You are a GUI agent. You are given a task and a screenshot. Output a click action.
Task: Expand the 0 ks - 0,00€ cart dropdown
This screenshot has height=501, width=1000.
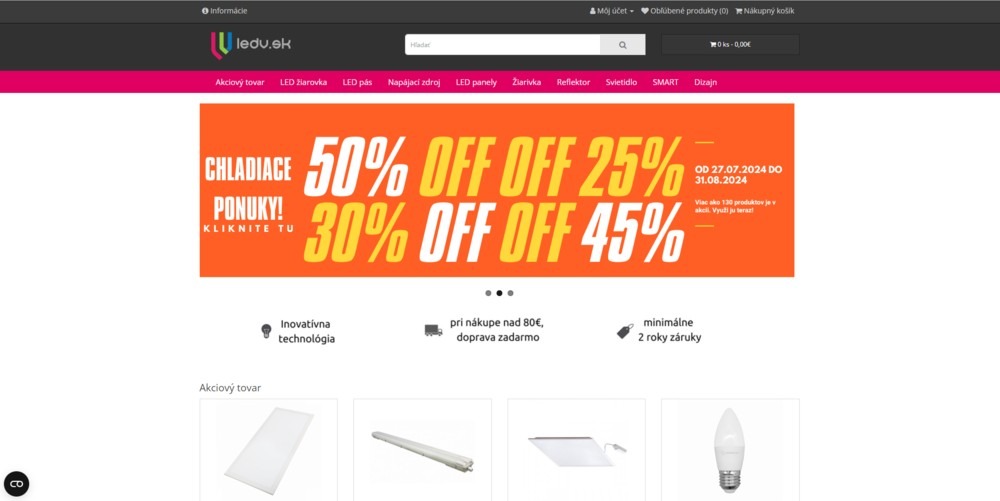(730, 45)
